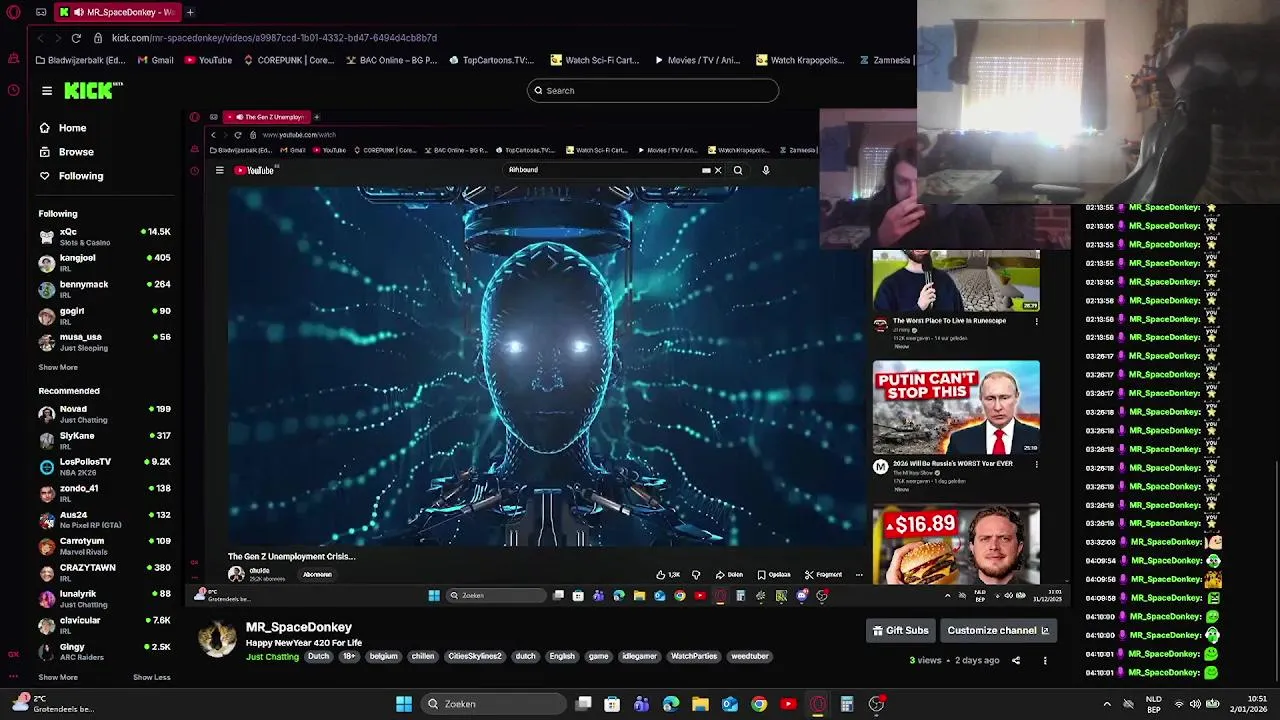Open the Bladwijzerbalk bookmarks folder
Image resolution: width=1280 pixels, height=720 pixels.
pos(80,60)
